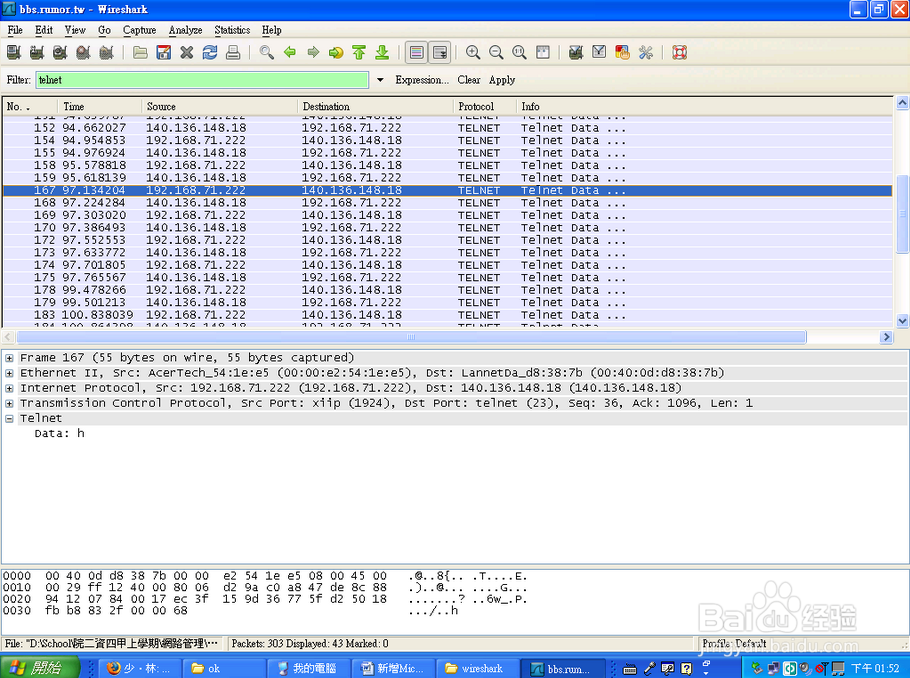Expand the Internet Protocol details
The height and width of the screenshot is (678, 910).
pos(9,388)
